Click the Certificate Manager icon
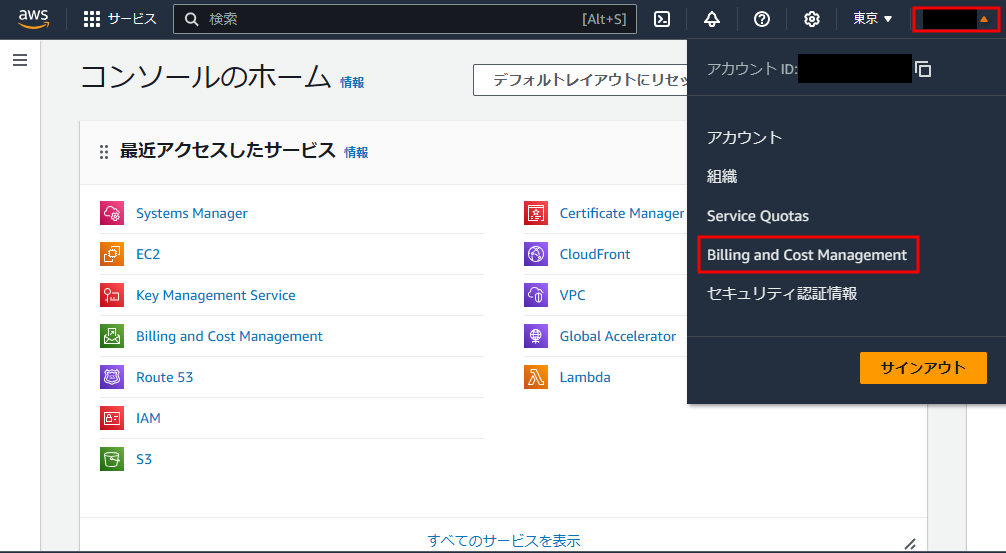 [536, 213]
